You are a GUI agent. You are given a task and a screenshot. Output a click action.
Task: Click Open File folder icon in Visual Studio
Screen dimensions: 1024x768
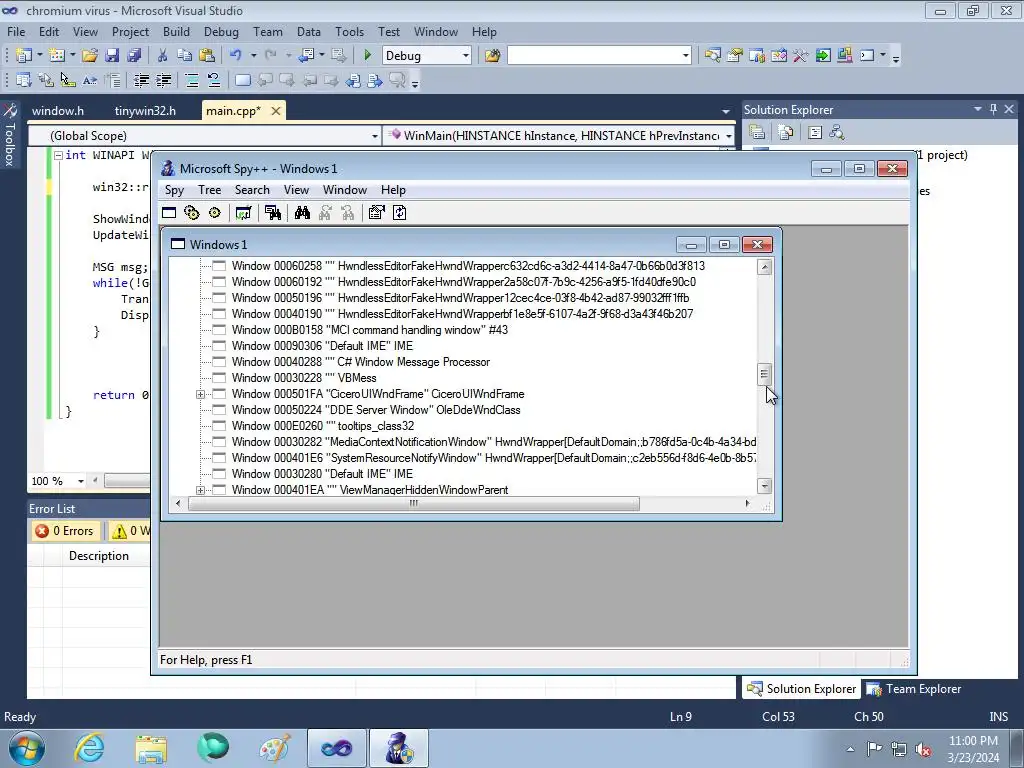[89, 56]
